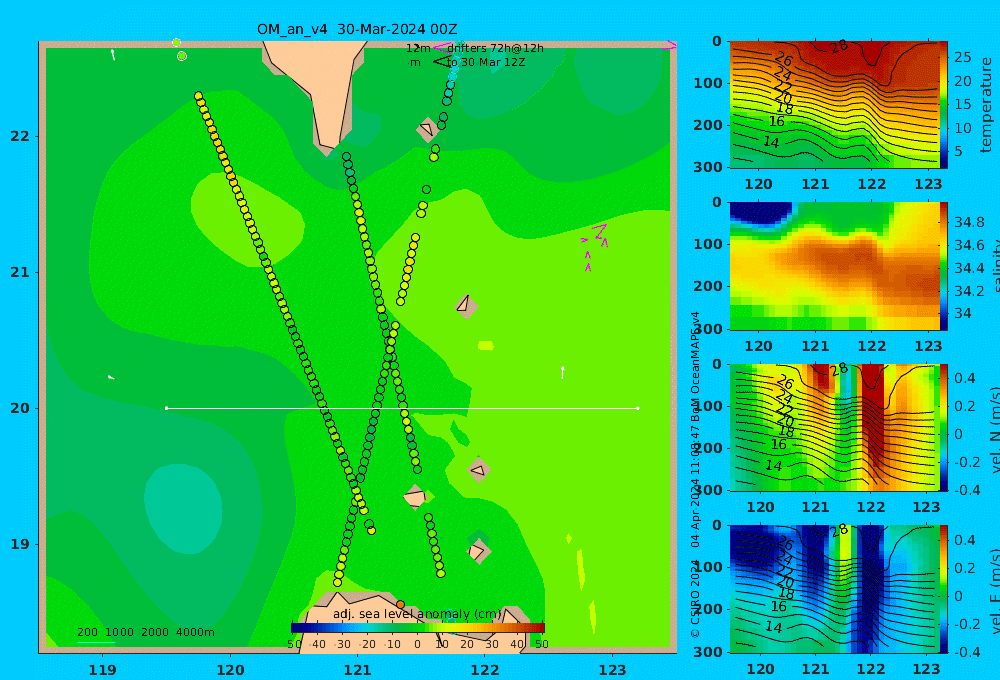The width and height of the screenshot is (1000, 680).
Task: Click longitude label 123 on the main map
Action: [613, 670]
